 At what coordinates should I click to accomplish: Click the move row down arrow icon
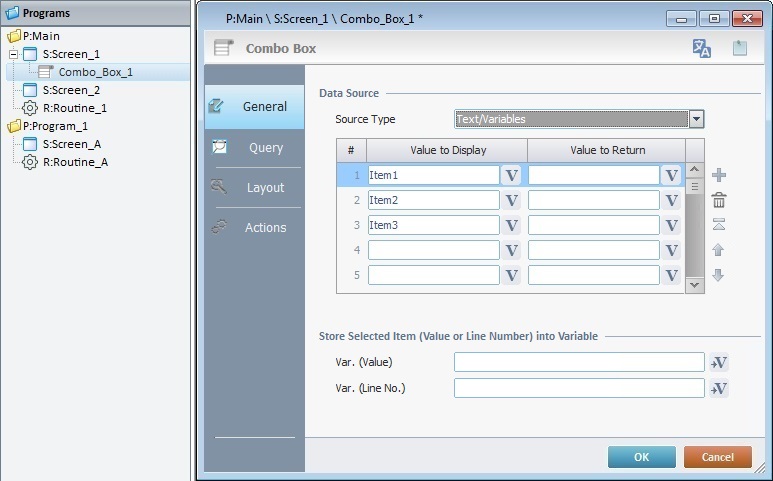tap(718, 275)
